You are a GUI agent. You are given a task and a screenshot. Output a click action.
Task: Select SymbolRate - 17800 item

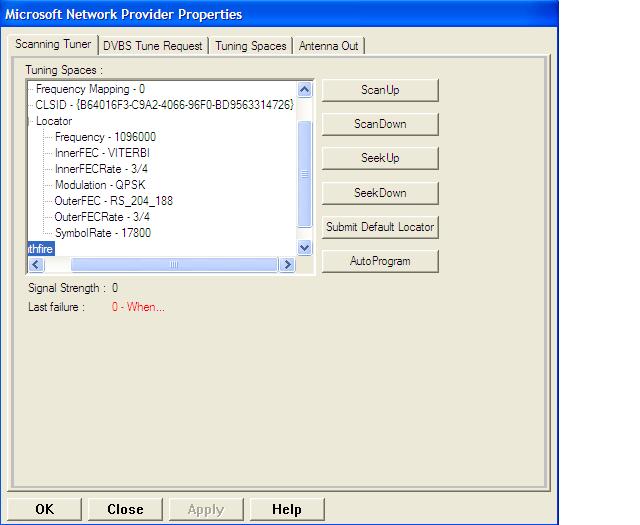pyautogui.click(x=103, y=233)
